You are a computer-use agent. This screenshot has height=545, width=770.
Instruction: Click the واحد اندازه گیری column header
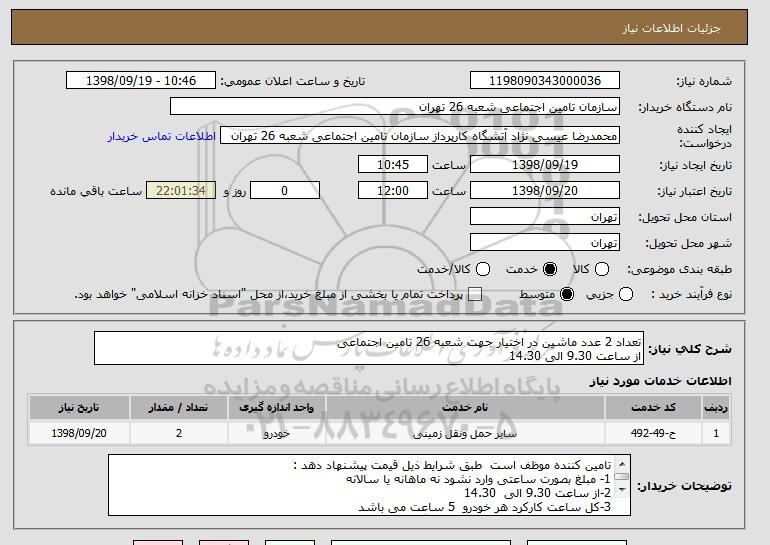(276, 408)
